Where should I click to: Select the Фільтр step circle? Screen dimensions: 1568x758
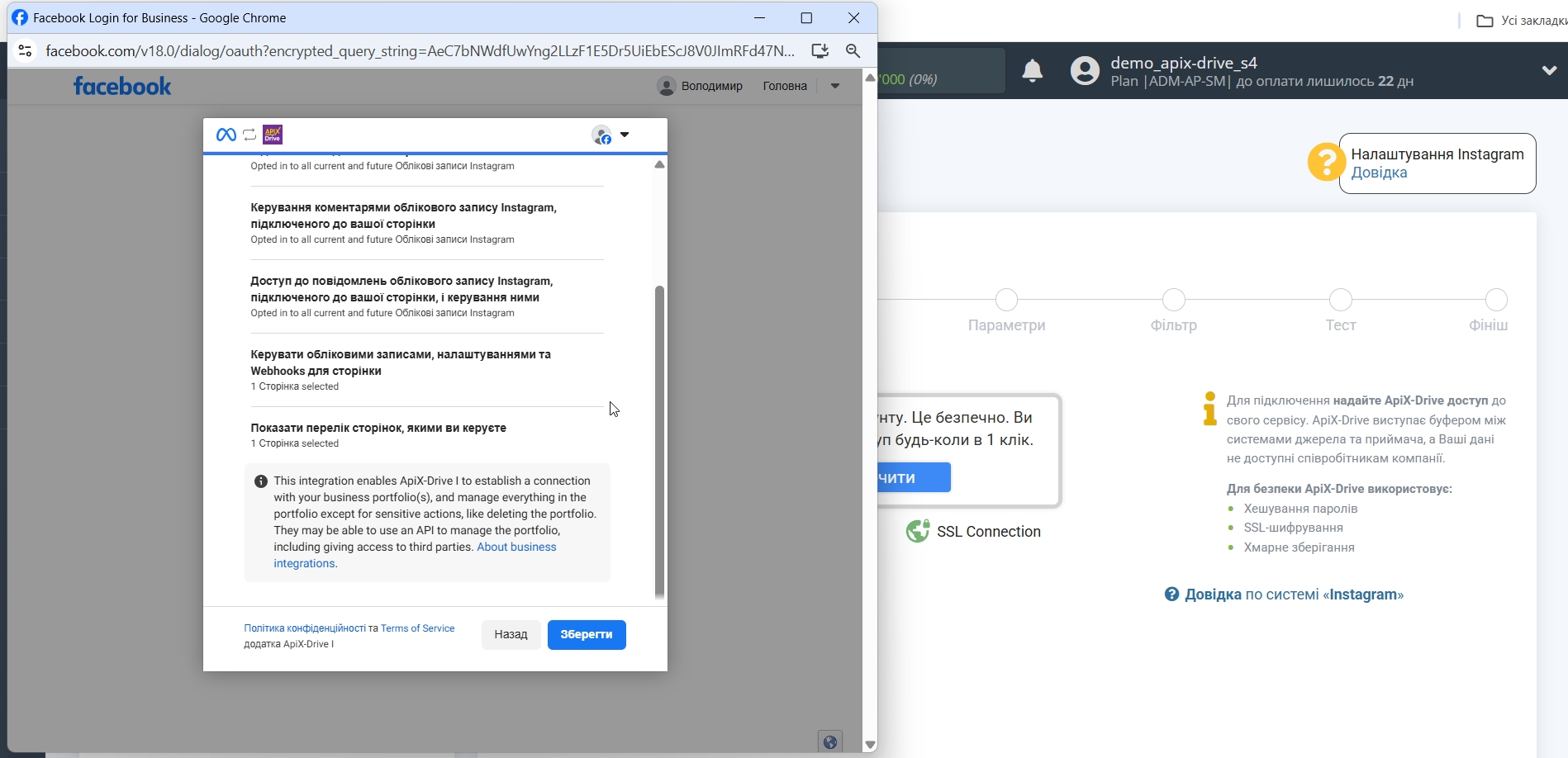(x=1174, y=300)
